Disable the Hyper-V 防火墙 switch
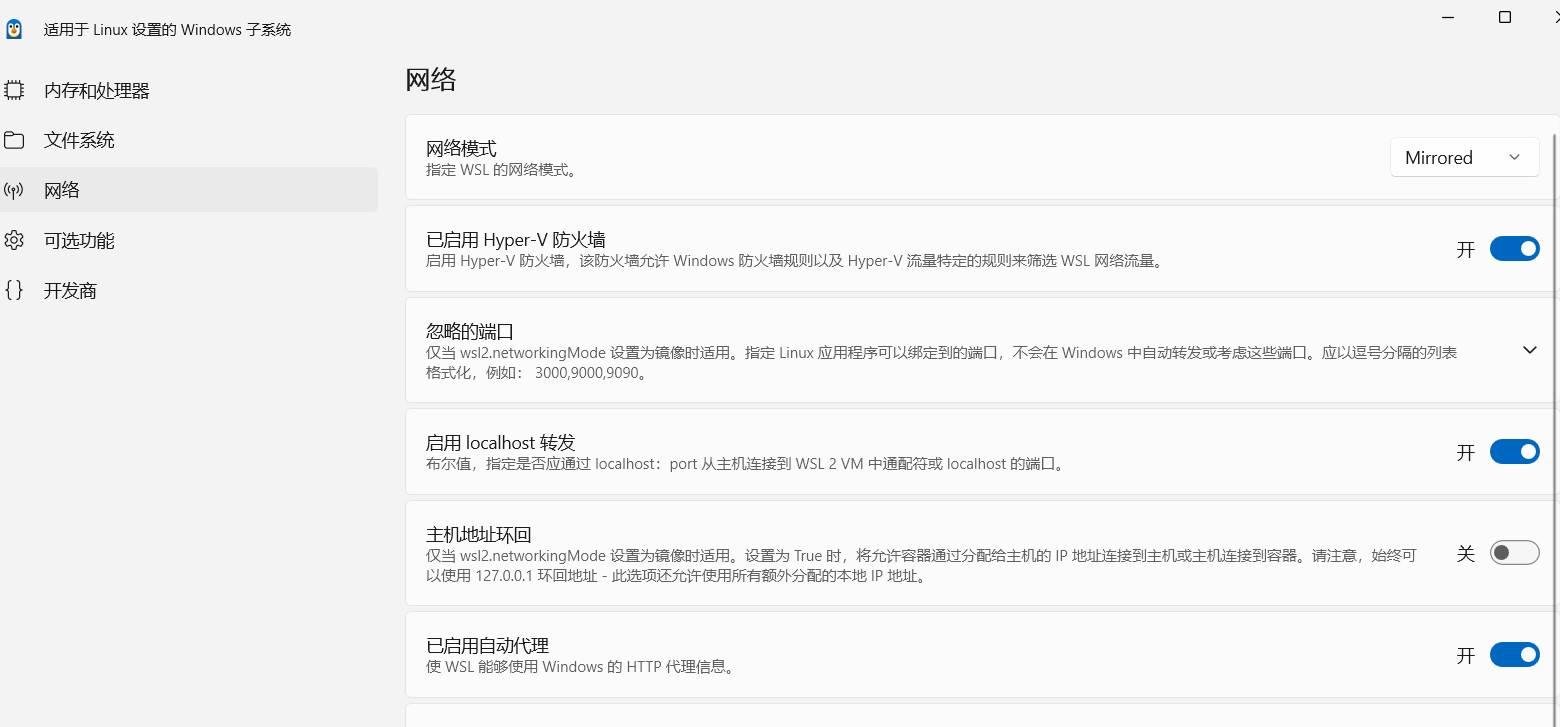 point(1515,249)
